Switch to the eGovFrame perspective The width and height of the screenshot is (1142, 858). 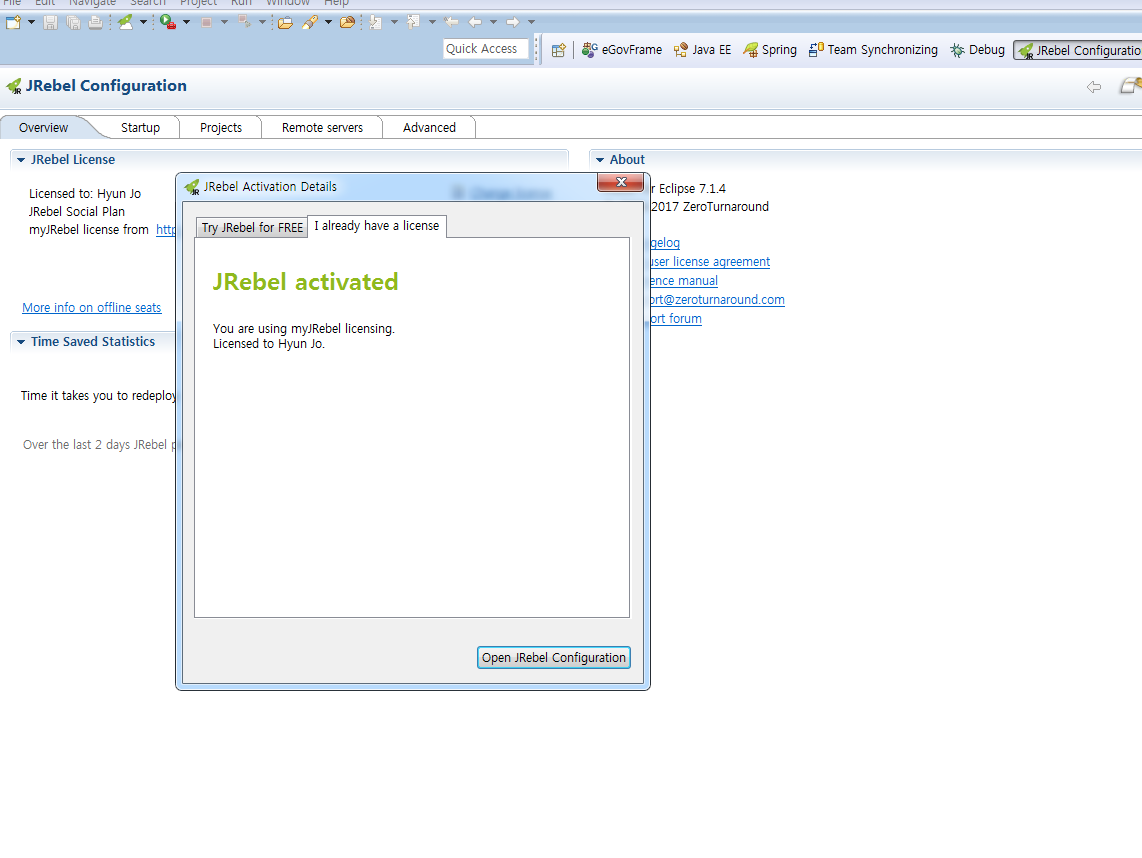[622, 50]
